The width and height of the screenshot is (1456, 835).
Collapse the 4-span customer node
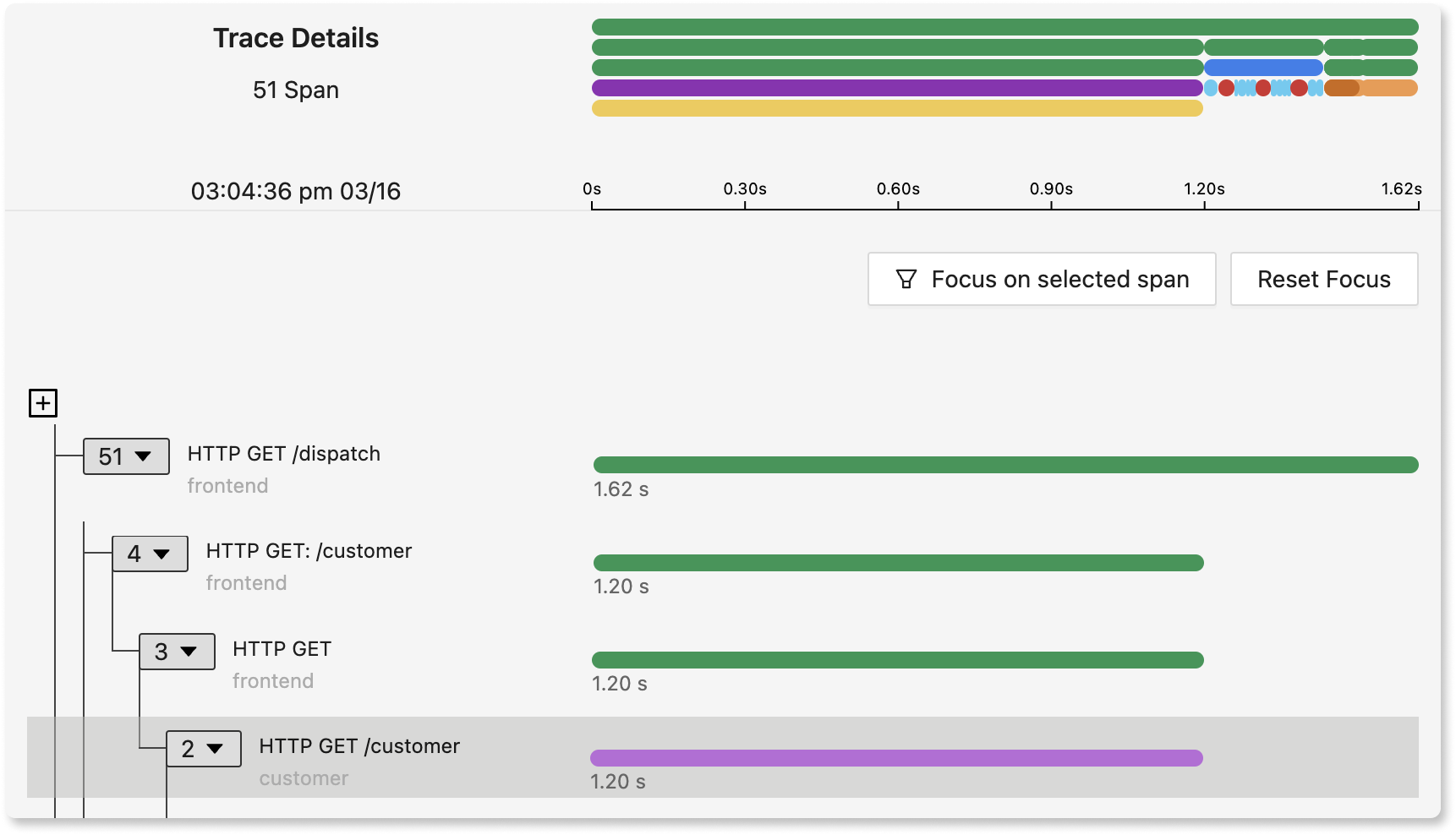coord(150,554)
